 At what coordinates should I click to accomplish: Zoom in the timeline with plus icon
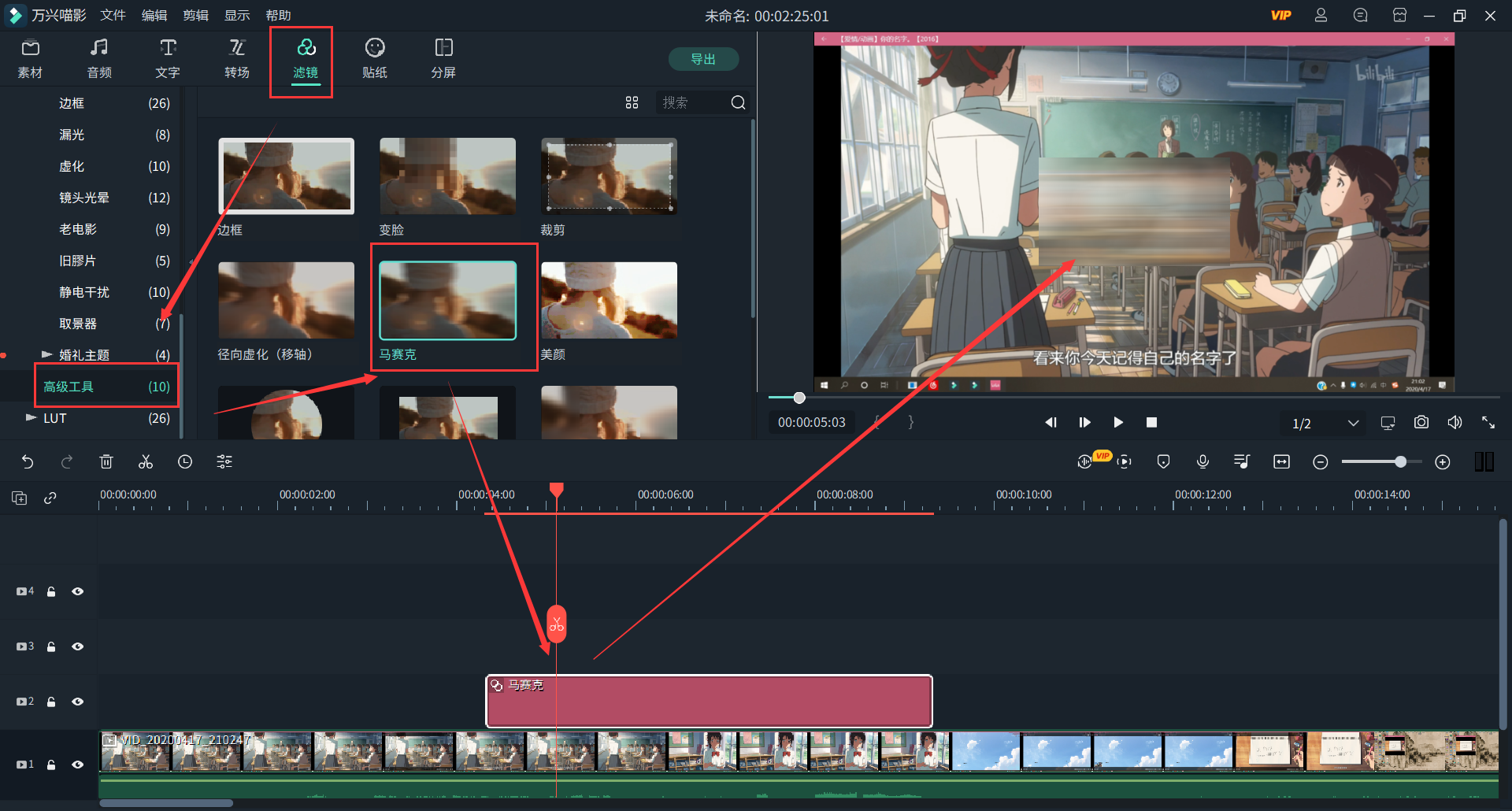coord(1442,462)
